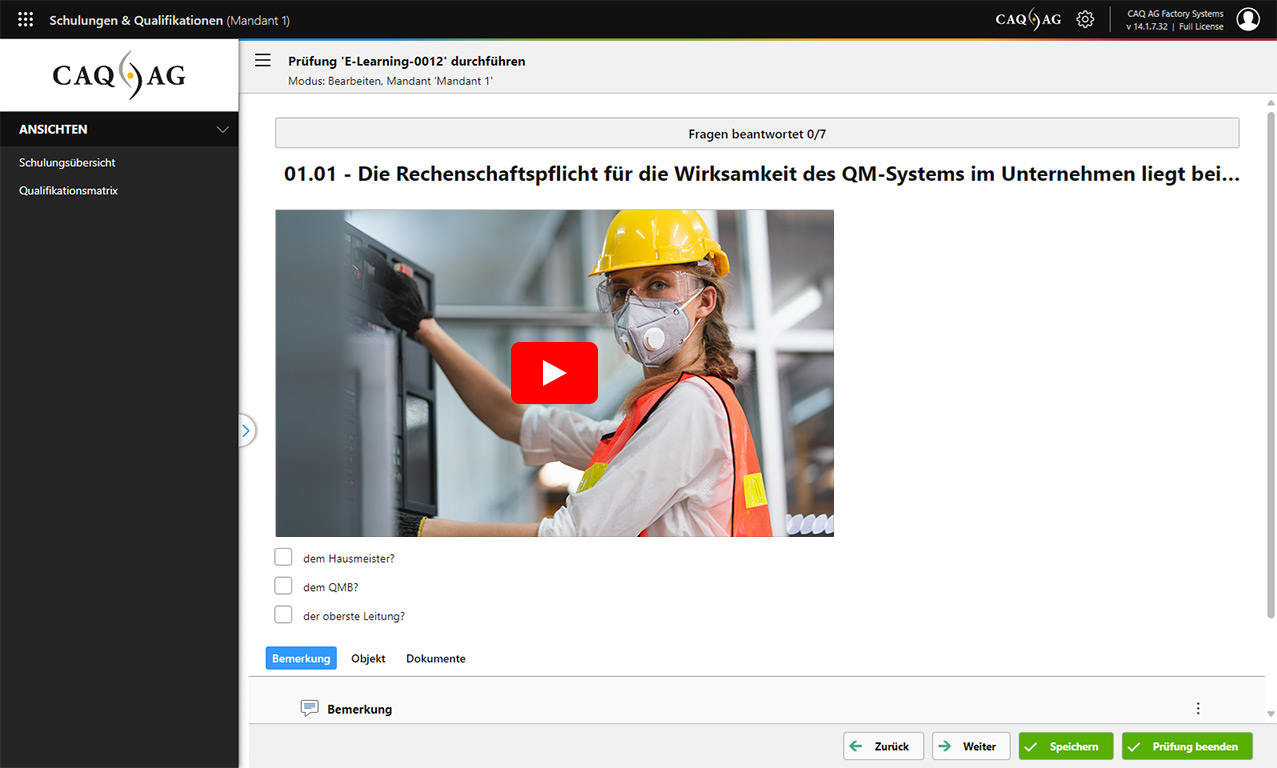Click the CAQ AG logo in the sidebar
Viewport: 1277px width, 768px height.
(x=119, y=76)
